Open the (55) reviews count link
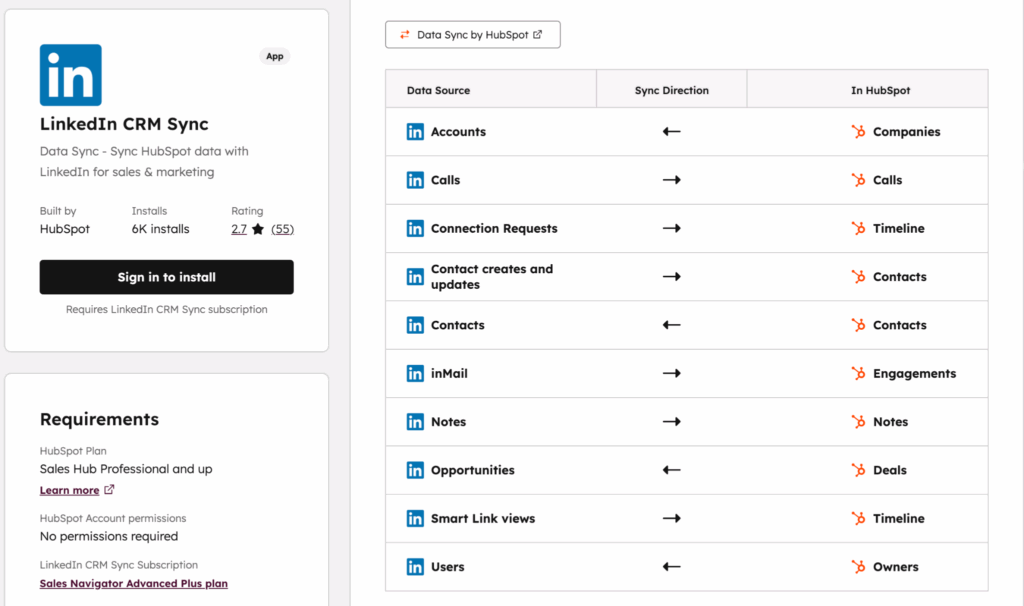1024x606 pixels. [282, 229]
